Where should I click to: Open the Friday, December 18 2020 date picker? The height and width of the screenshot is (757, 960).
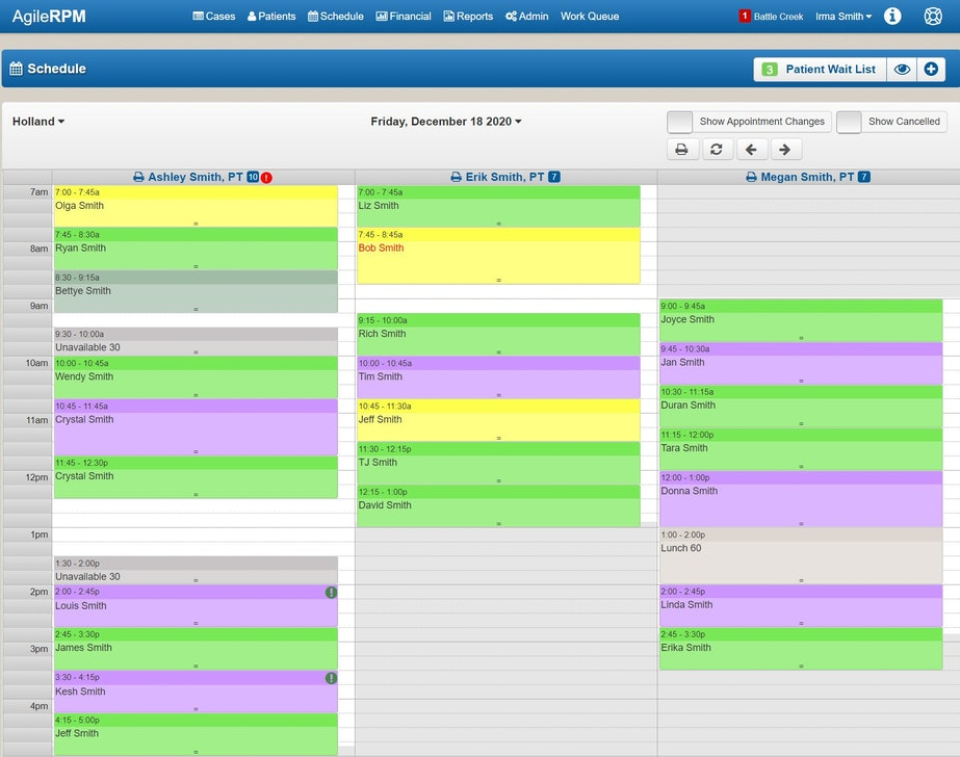coord(446,121)
